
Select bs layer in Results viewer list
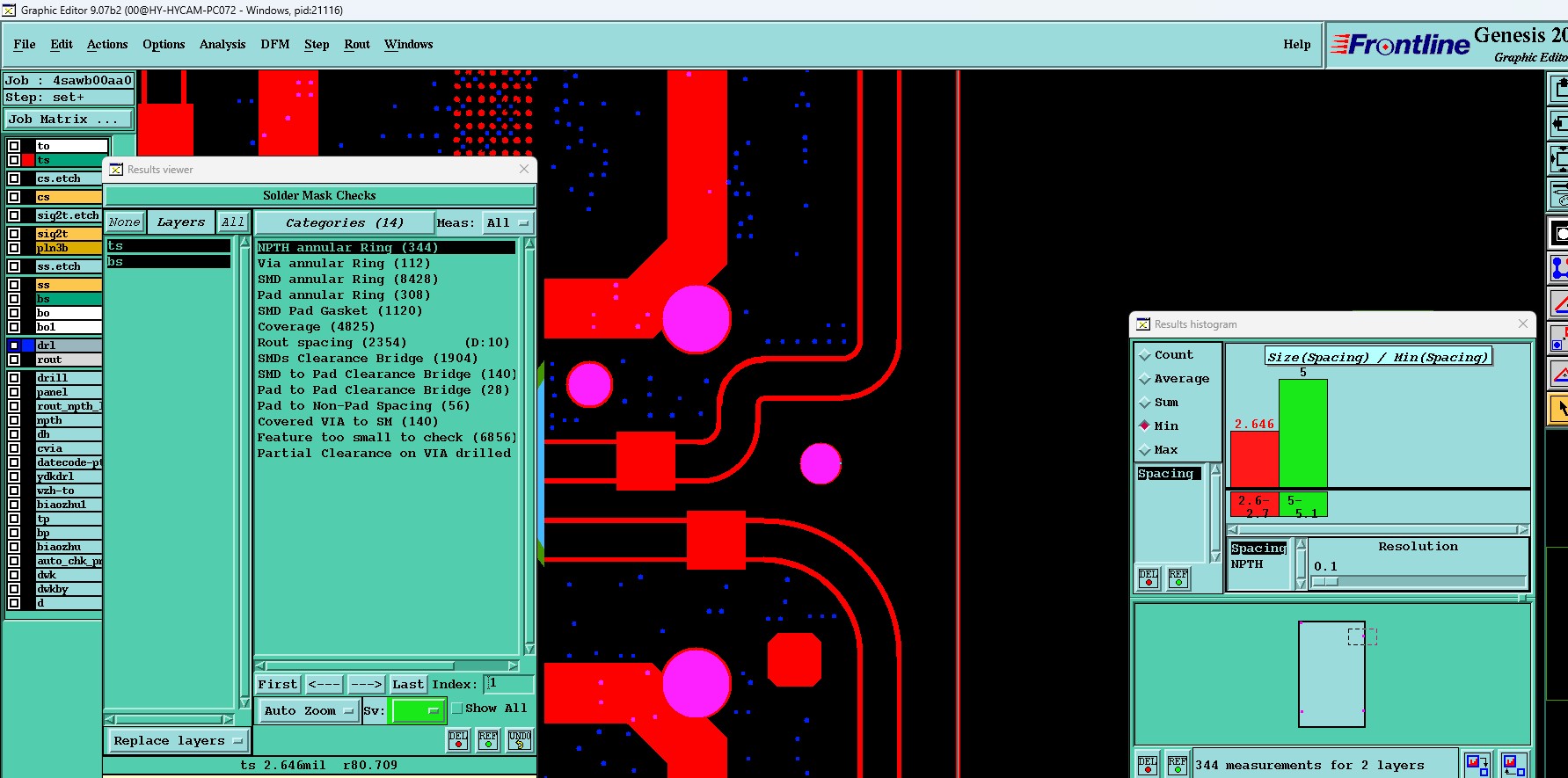[169, 262]
